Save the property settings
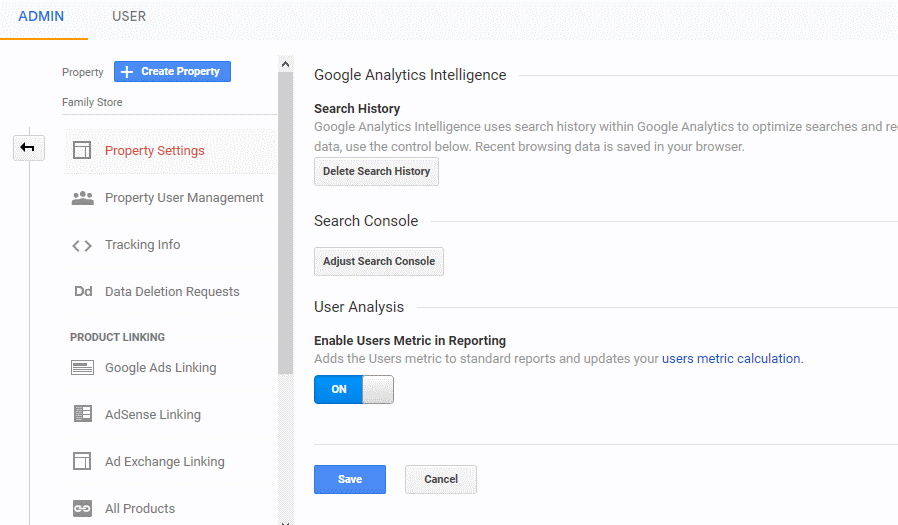Image resolution: width=898 pixels, height=525 pixels. coord(350,479)
